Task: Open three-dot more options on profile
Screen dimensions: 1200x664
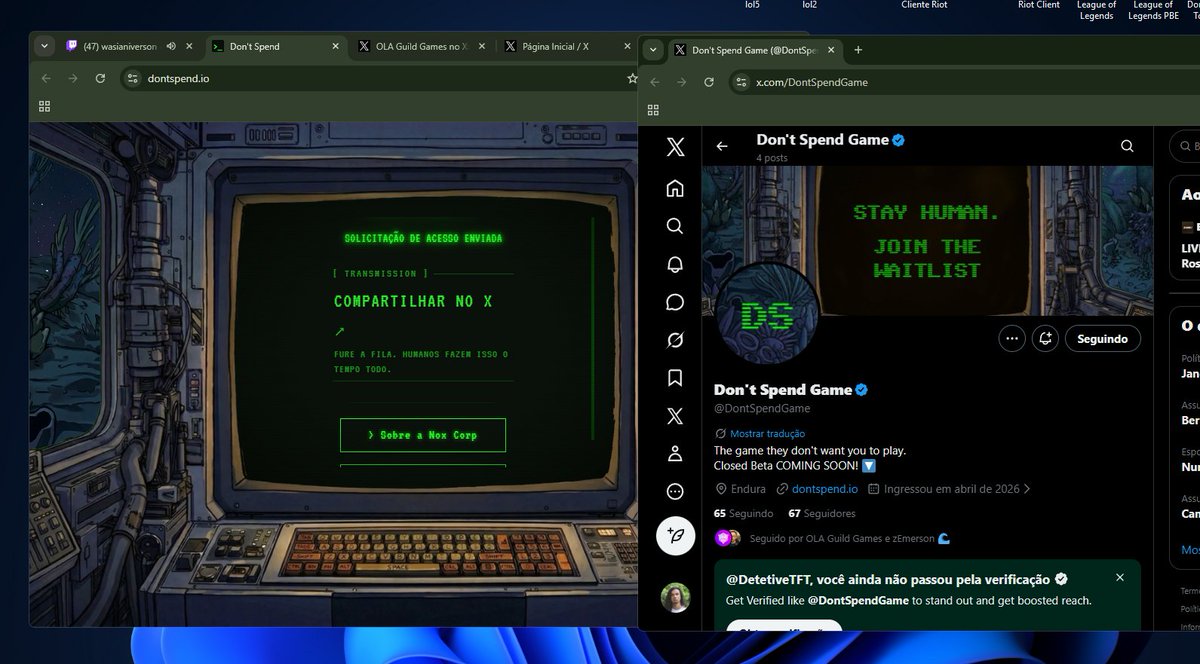Action: tap(1012, 339)
